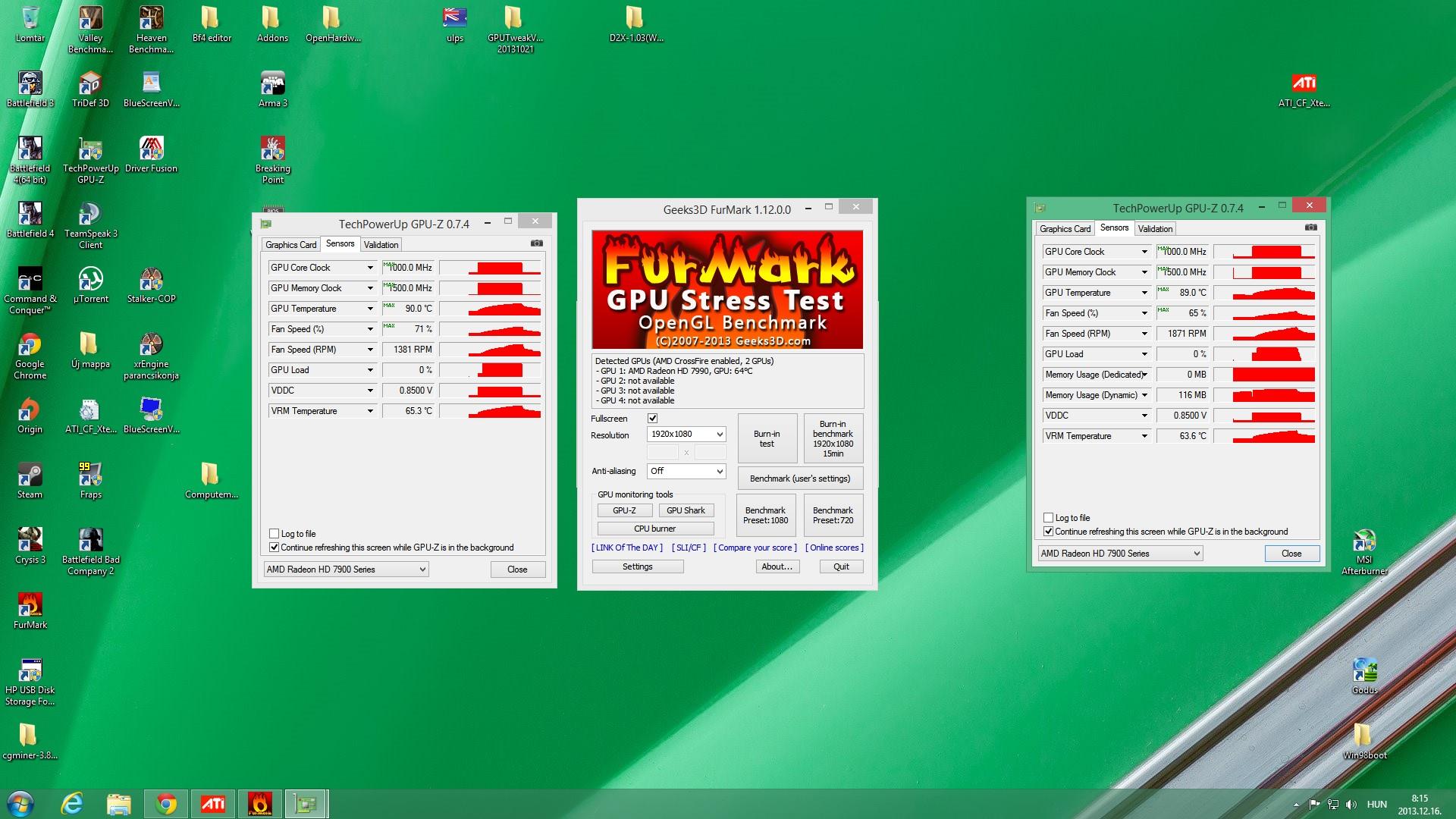Open the Stalker-COP desktop shortcut

point(151,284)
